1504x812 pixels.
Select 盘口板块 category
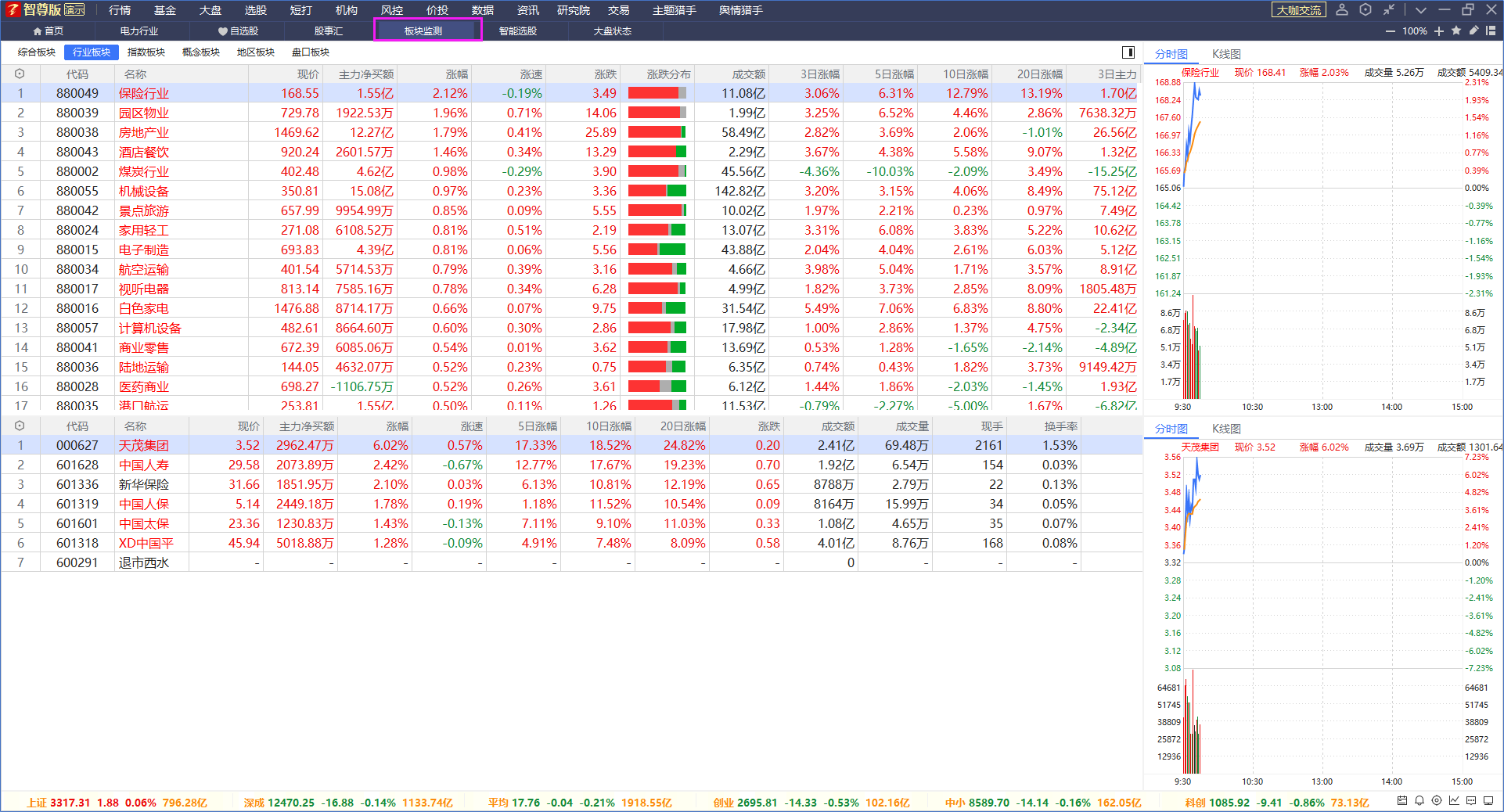pos(311,52)
